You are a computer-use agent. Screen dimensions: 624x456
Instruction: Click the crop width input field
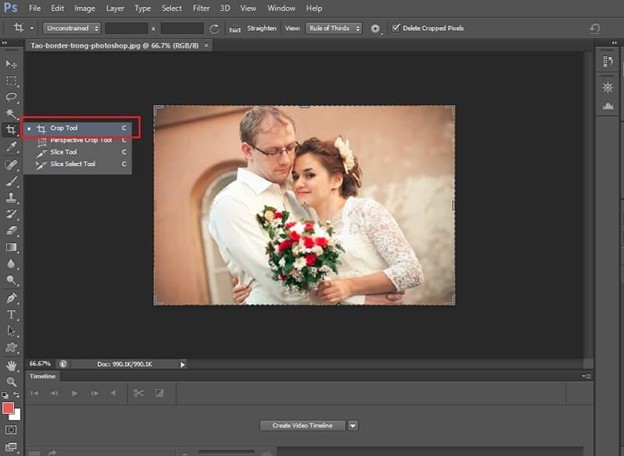[126, 28]
